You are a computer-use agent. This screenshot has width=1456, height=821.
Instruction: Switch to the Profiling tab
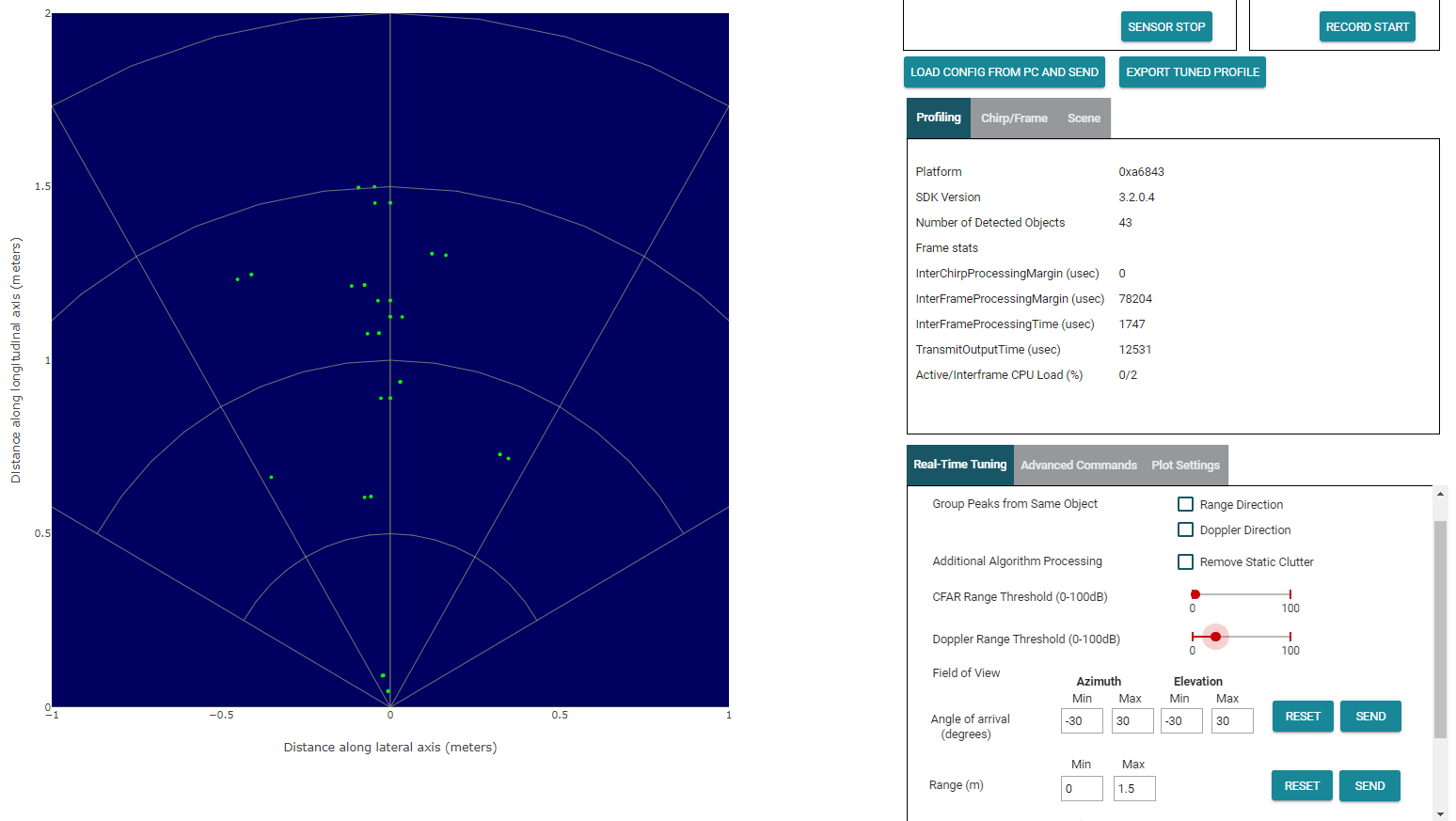pyautogui.click(x=939, y=118)
